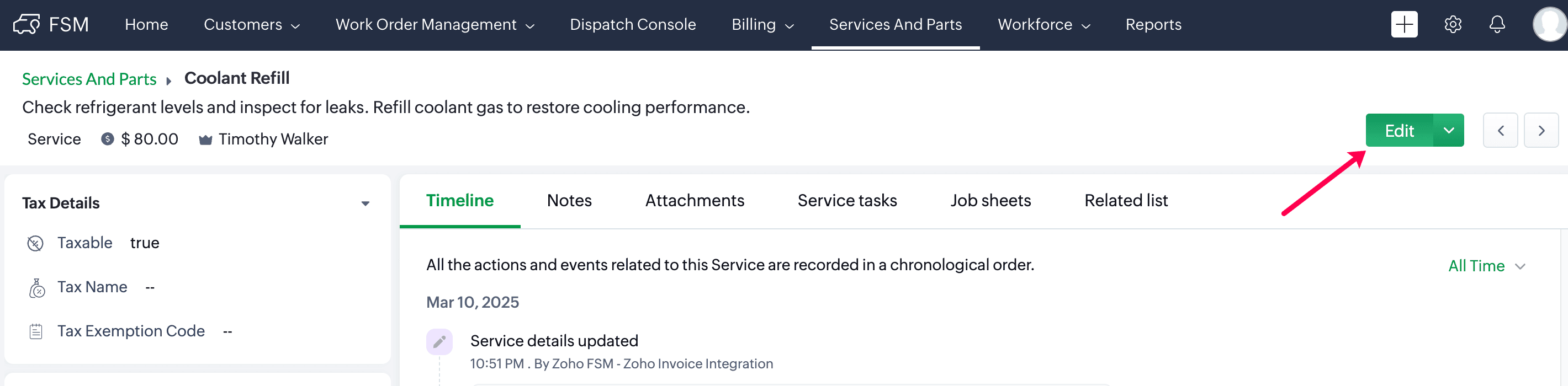Open the All Time filter dropdown
Viewport: 1568px width, 386px height.
pos(1486,266)
